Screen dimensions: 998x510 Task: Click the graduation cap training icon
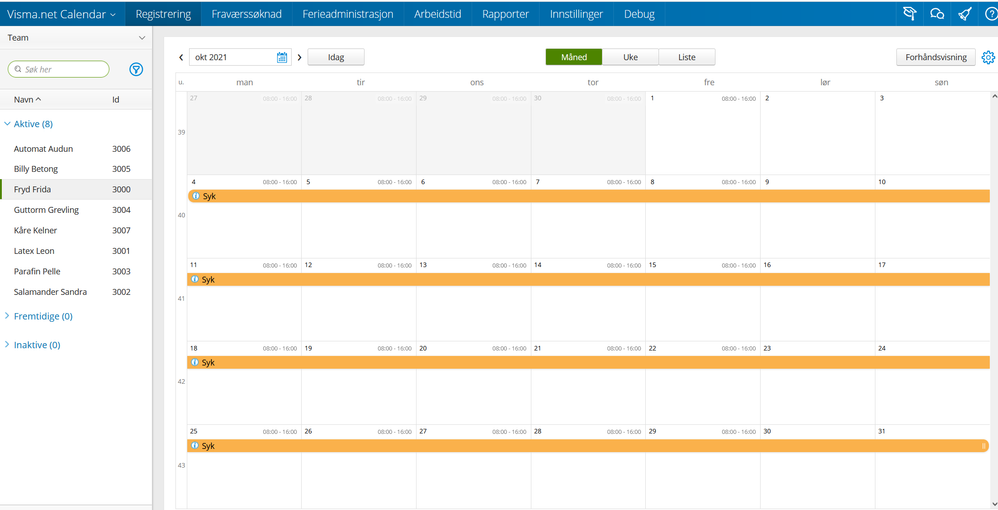910,13
